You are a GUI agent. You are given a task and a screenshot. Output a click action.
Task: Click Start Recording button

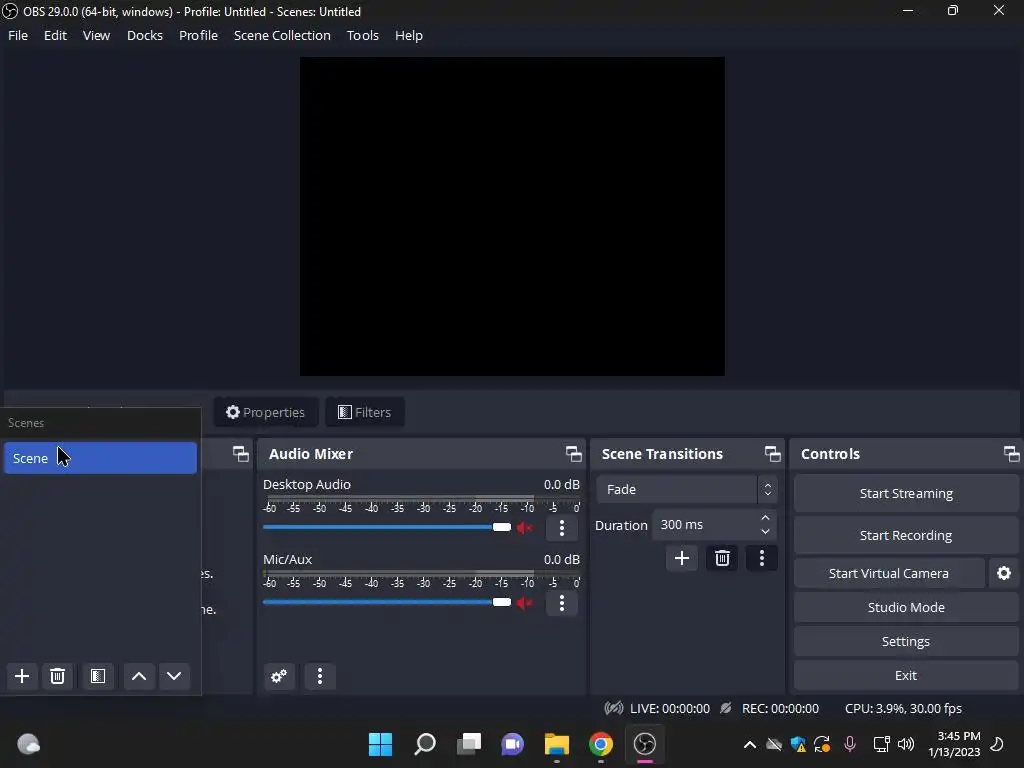(x=906, y=536)
